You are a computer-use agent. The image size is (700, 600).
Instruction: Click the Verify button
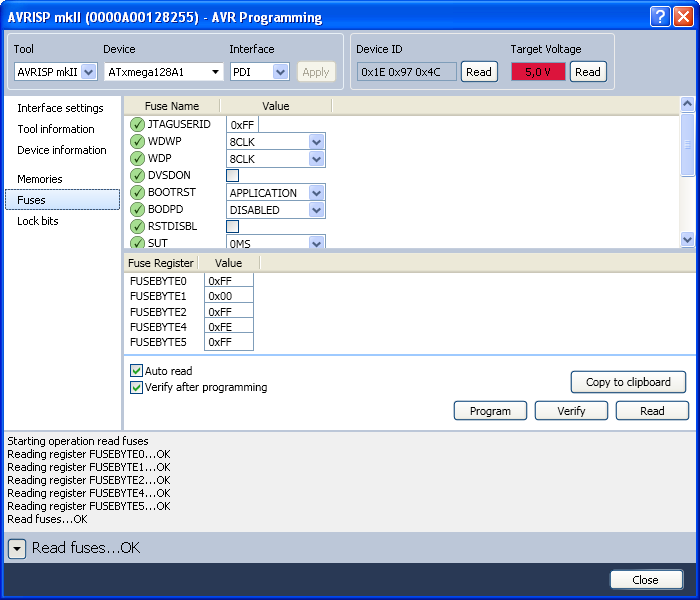pos(571,411)
